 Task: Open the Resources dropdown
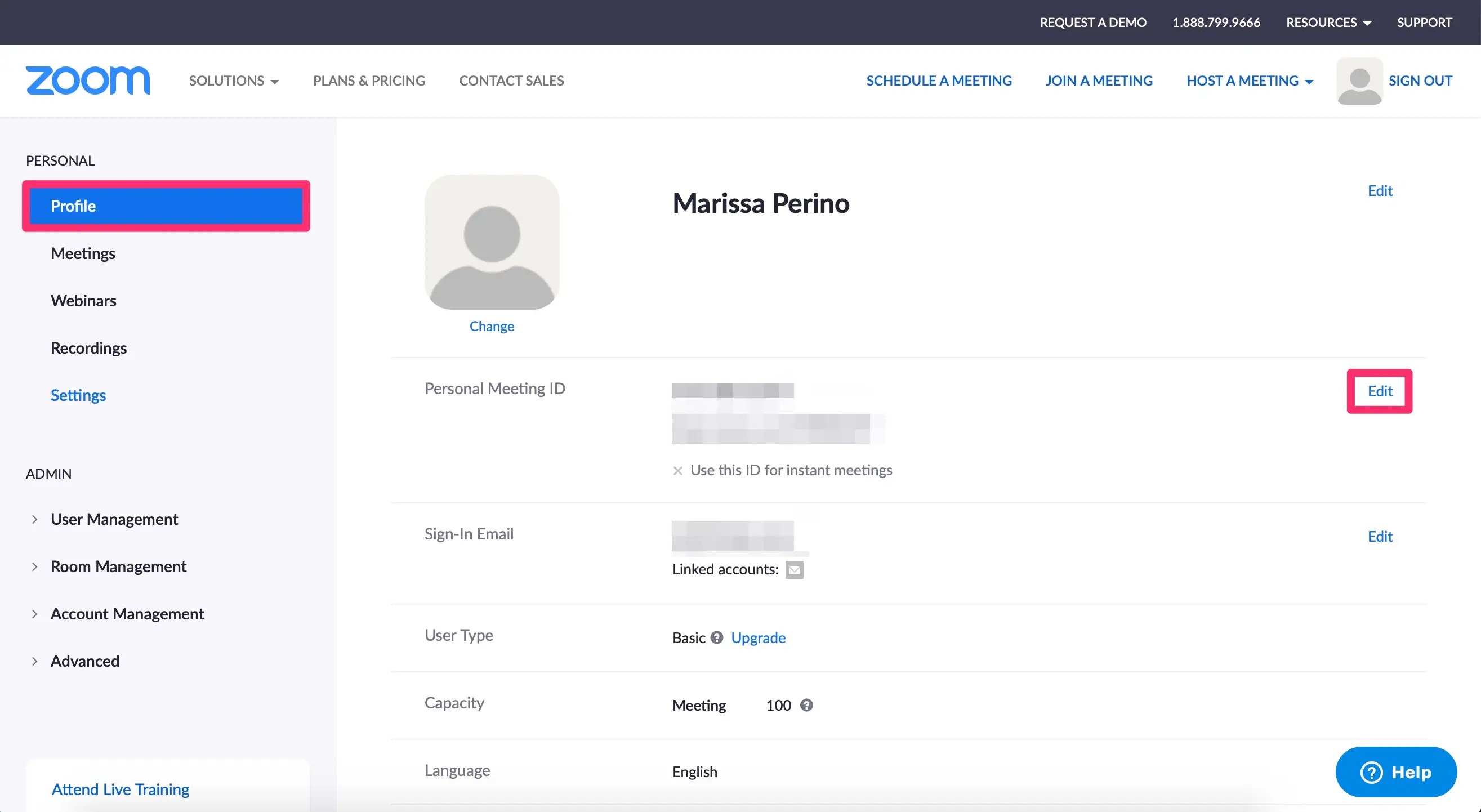(1328, 23)
